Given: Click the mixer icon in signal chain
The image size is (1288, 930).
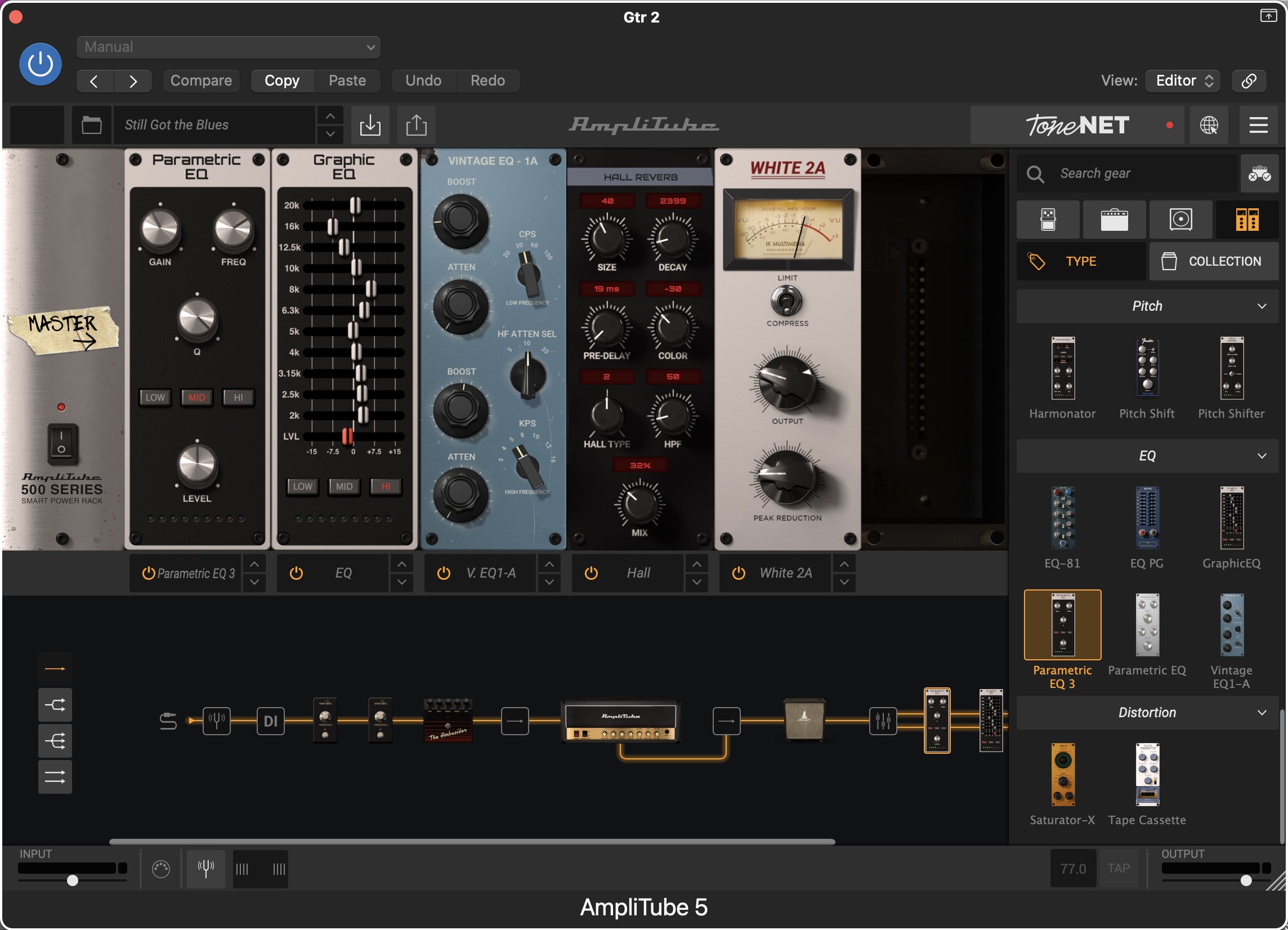Looking at the screenshot, I should pyautogui.click(x=883, y=721).
